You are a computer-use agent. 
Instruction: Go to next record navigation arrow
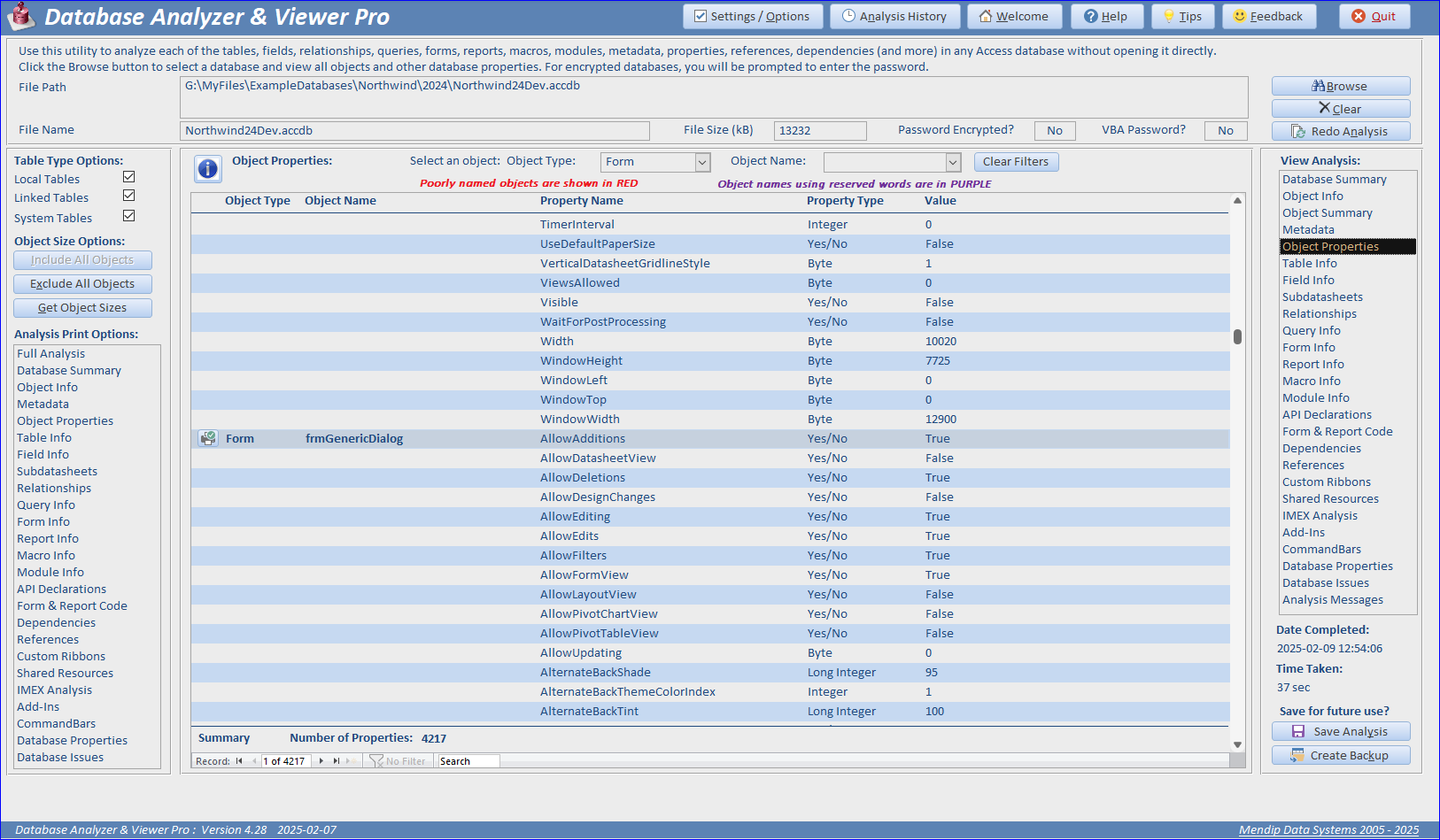coord(321,761)
